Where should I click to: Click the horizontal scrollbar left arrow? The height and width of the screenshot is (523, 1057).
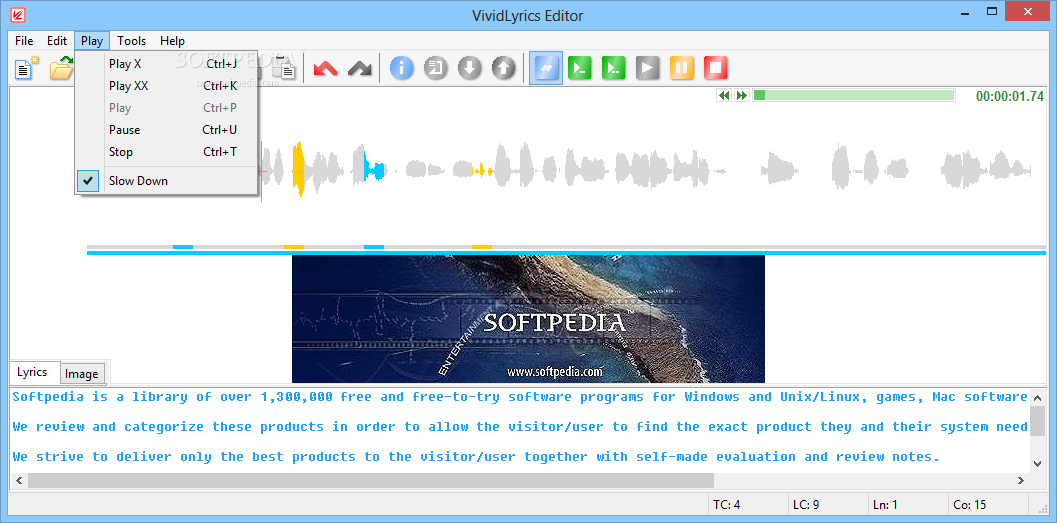[18, 481]
